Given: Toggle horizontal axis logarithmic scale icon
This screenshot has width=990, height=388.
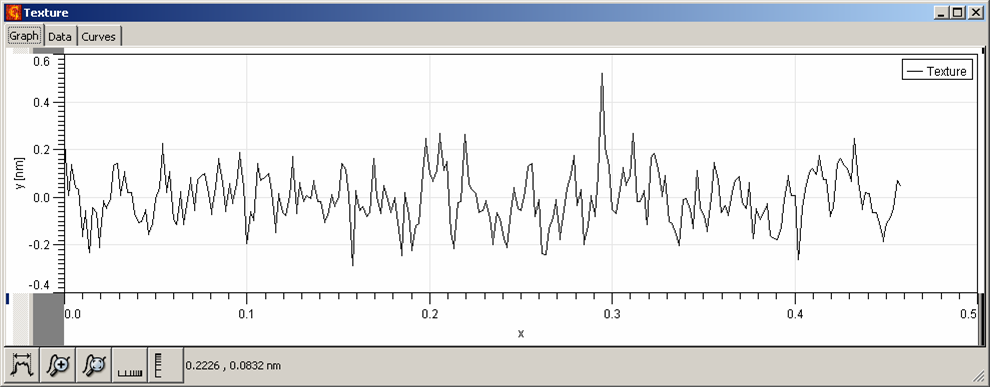Looking at the screenshot, I should coord(130,365).
